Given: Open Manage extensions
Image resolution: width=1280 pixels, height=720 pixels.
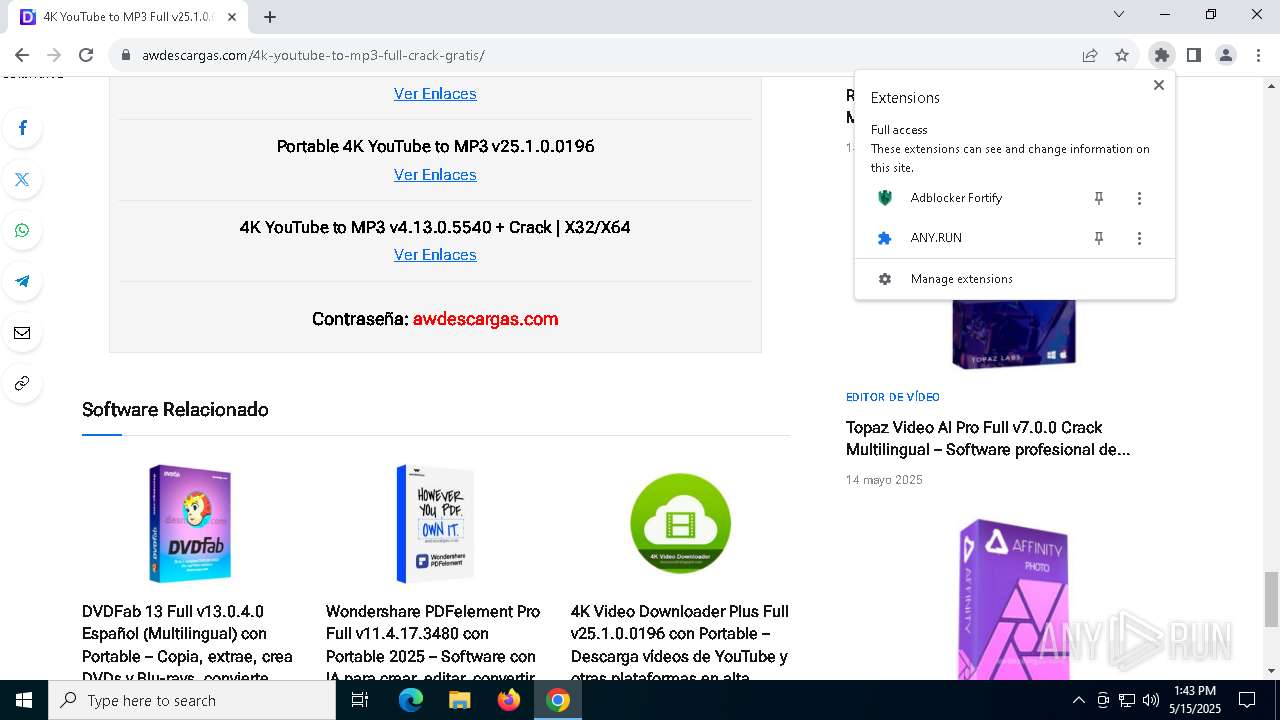Looking at the screenshot, I should 1015,279.
